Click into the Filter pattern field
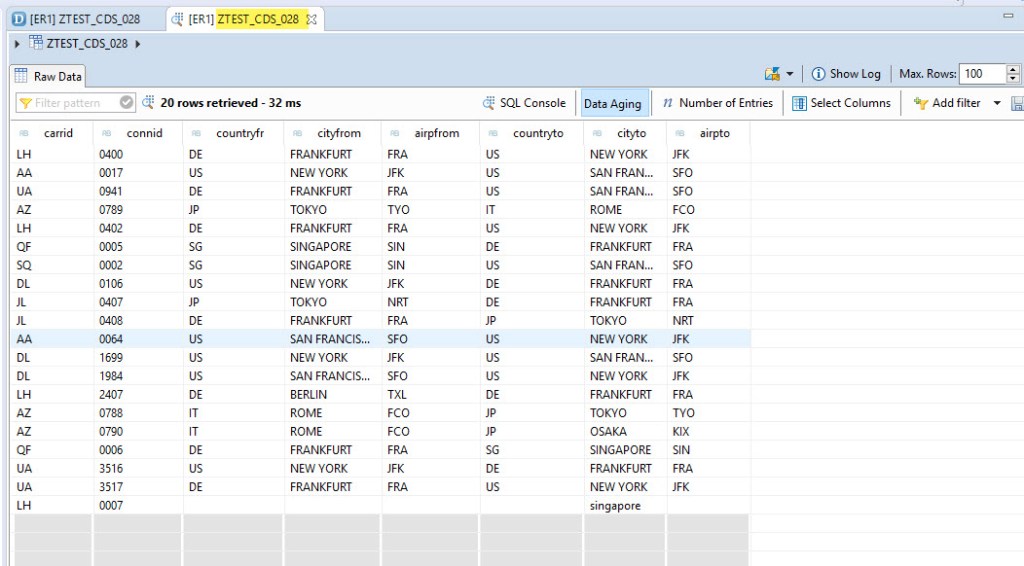This screenshot has height=566, width=1024. click(x=70, y=103)
